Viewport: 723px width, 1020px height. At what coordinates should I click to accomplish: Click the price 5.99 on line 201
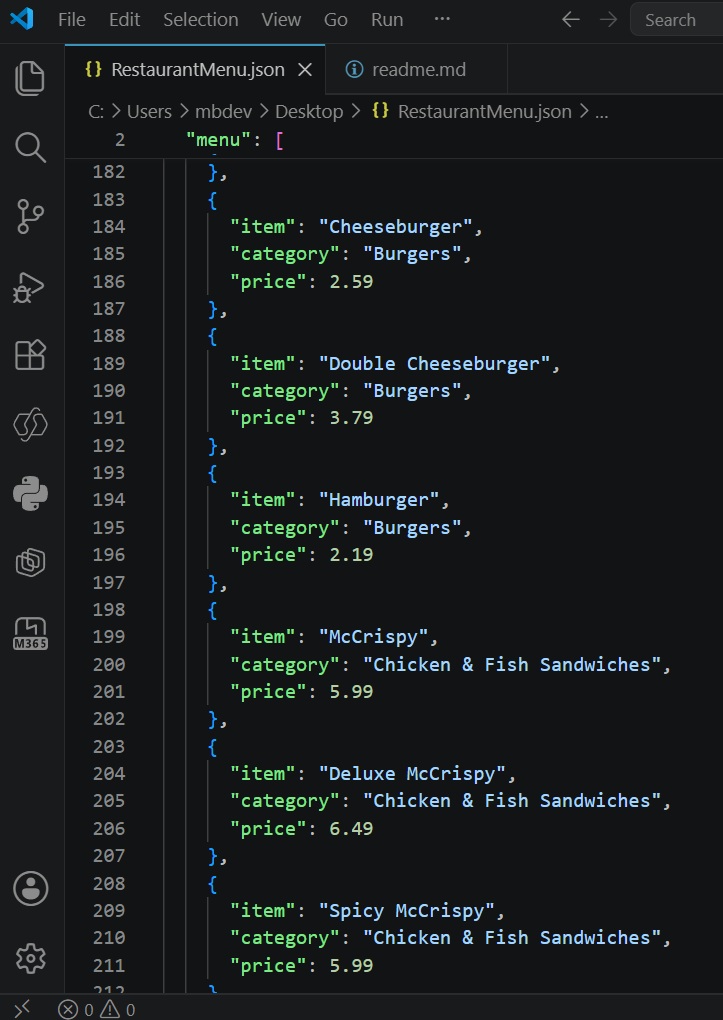pyautogui.click(x=351, y=691)
